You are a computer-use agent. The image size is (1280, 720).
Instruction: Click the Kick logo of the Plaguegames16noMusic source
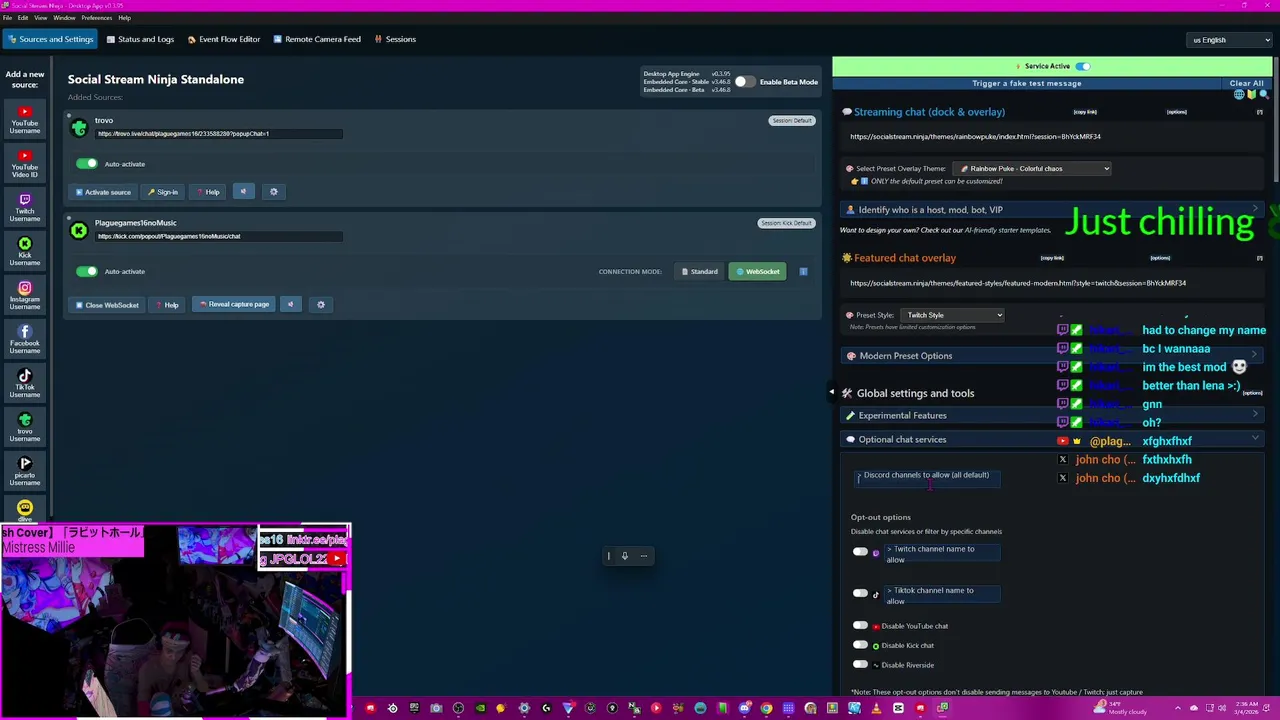tap(79, 231)
